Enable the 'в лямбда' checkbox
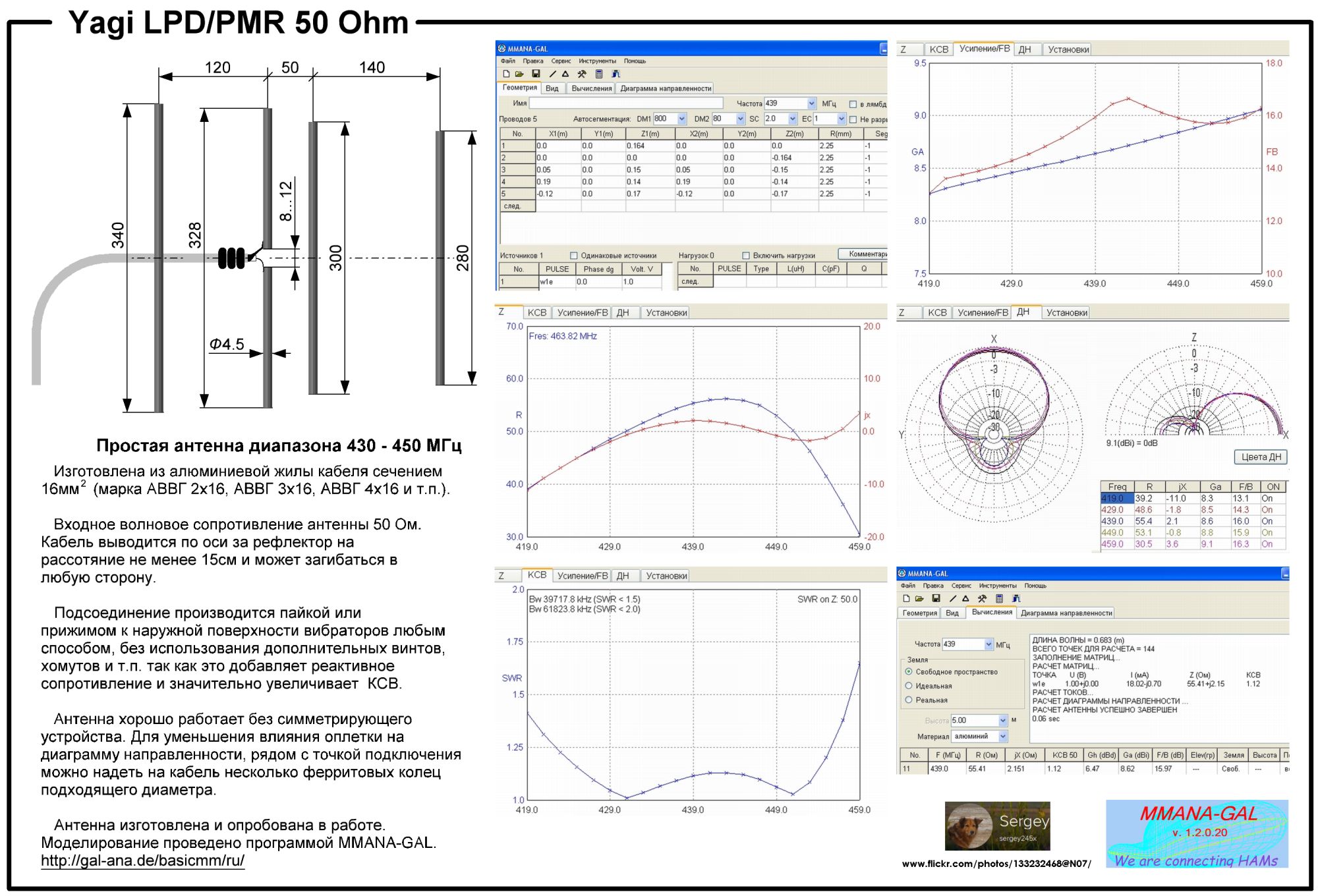This screenshot has height=896, width=1318. 853,104
